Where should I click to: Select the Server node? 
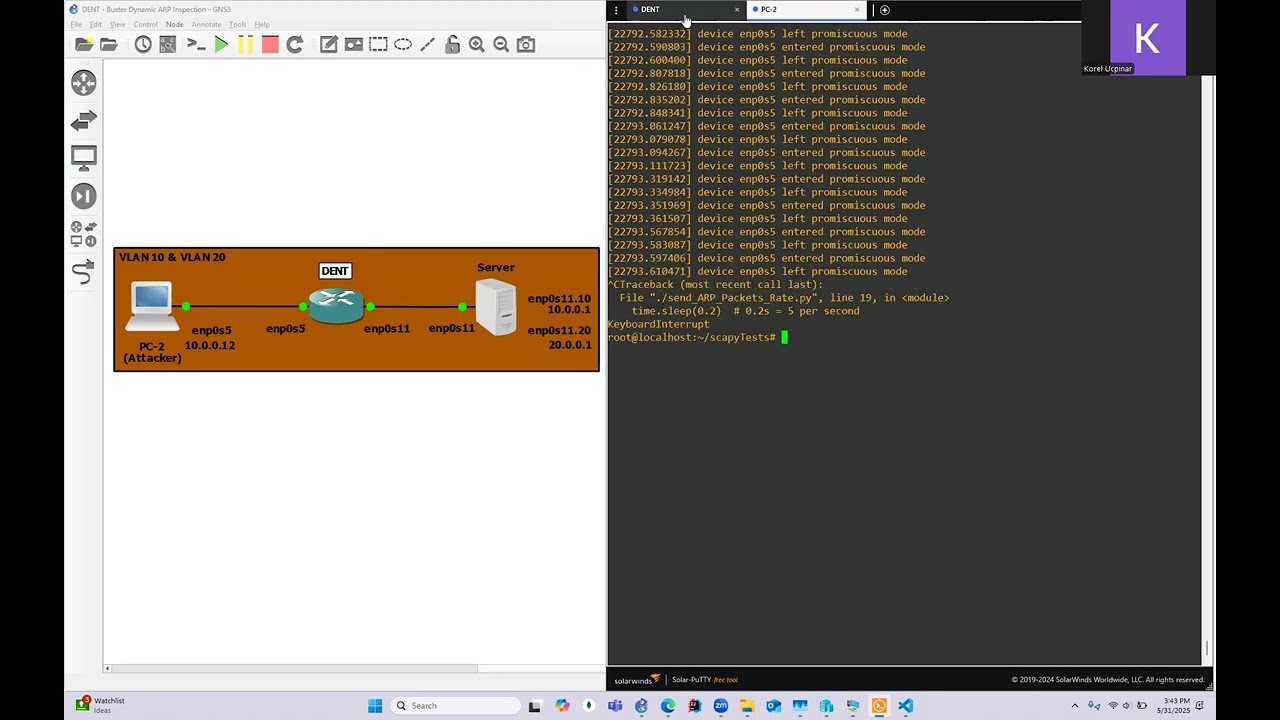coord(496,307)
